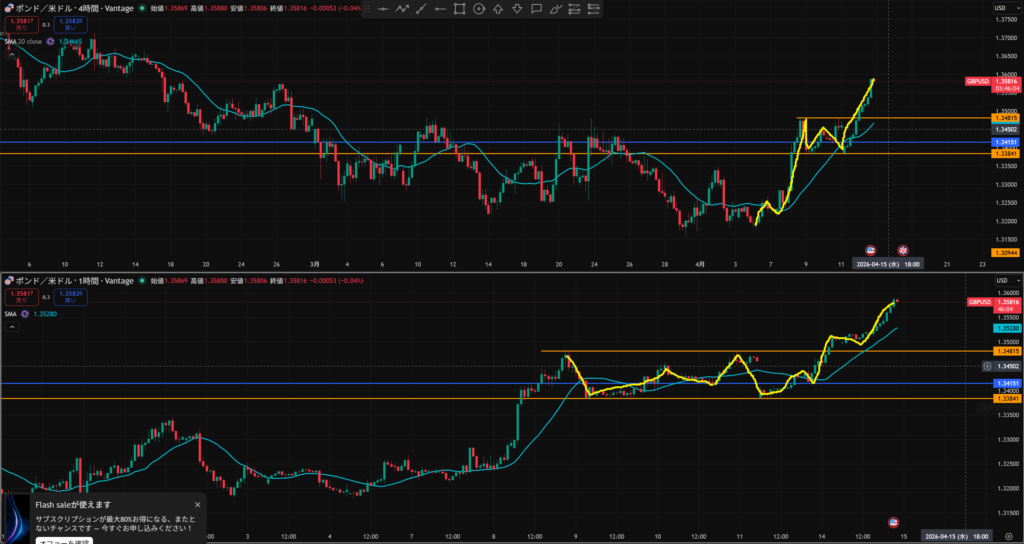Viewport: 1024px width, 544px height.
Task: Select the comment bubble tool
Action: pos(536,9)
